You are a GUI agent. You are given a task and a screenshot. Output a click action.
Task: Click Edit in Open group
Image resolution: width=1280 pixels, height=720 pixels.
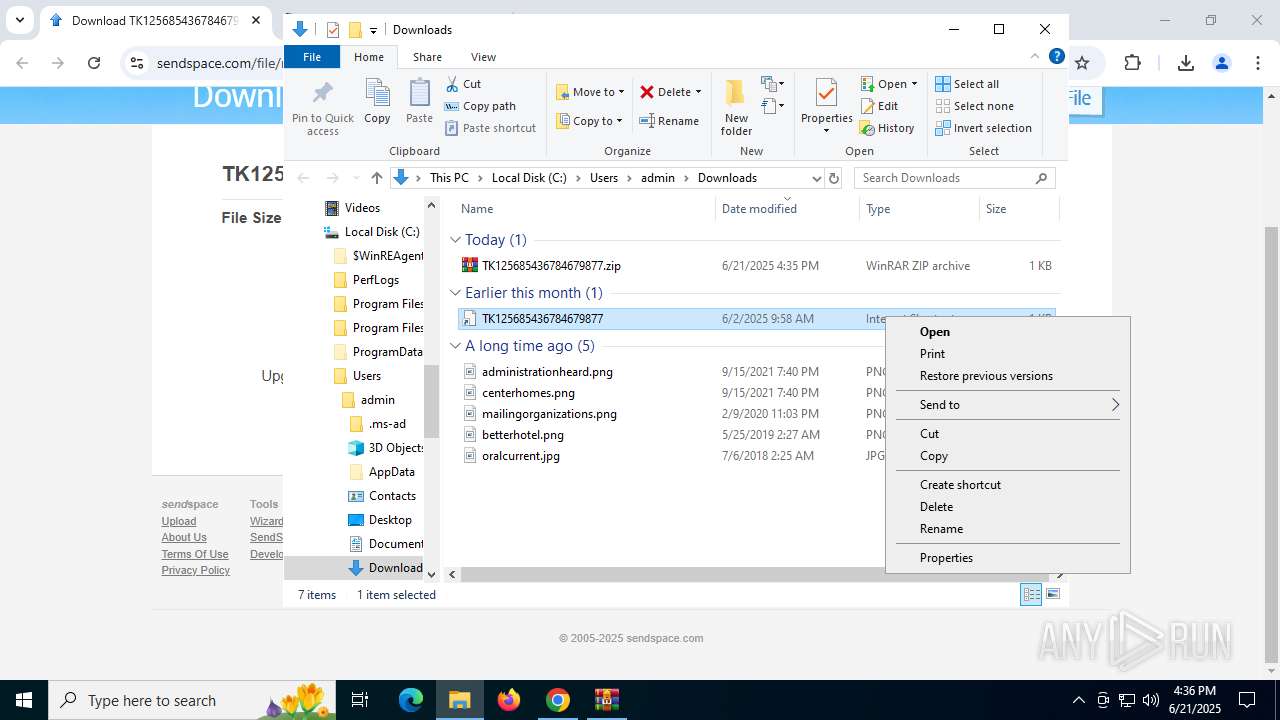pos(879,106)
